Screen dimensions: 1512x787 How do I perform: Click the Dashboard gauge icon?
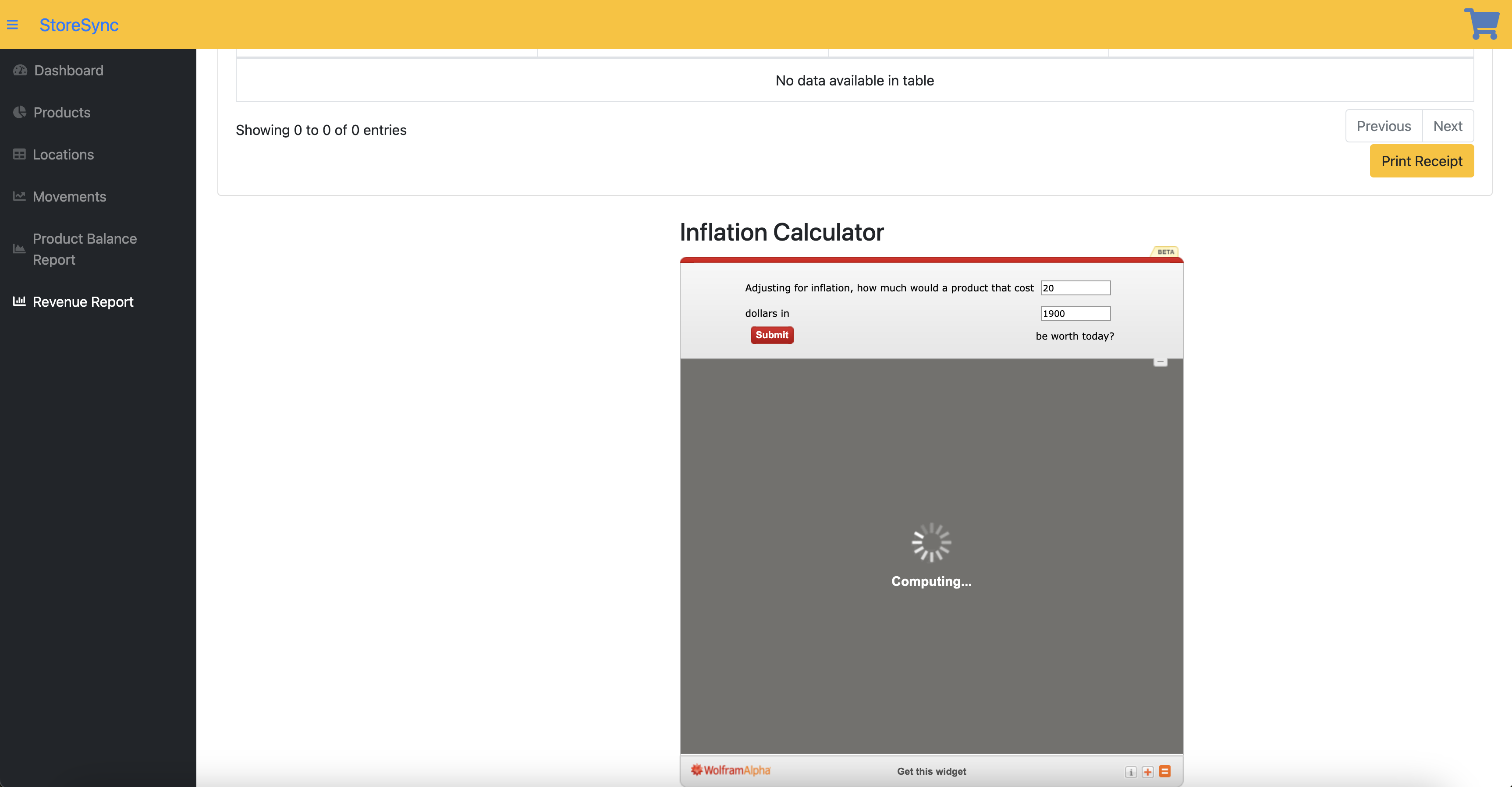20,71
